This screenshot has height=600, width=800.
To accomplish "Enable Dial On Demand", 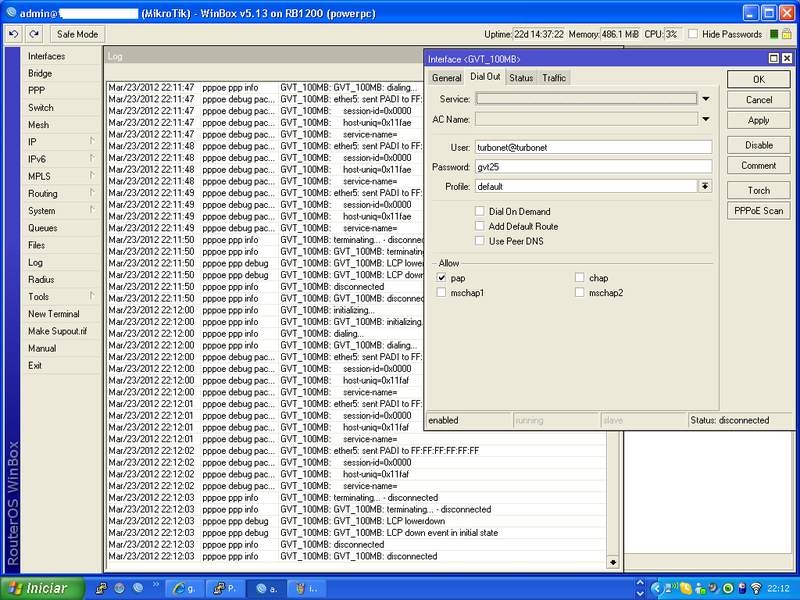I will click(x=480, y=211).
